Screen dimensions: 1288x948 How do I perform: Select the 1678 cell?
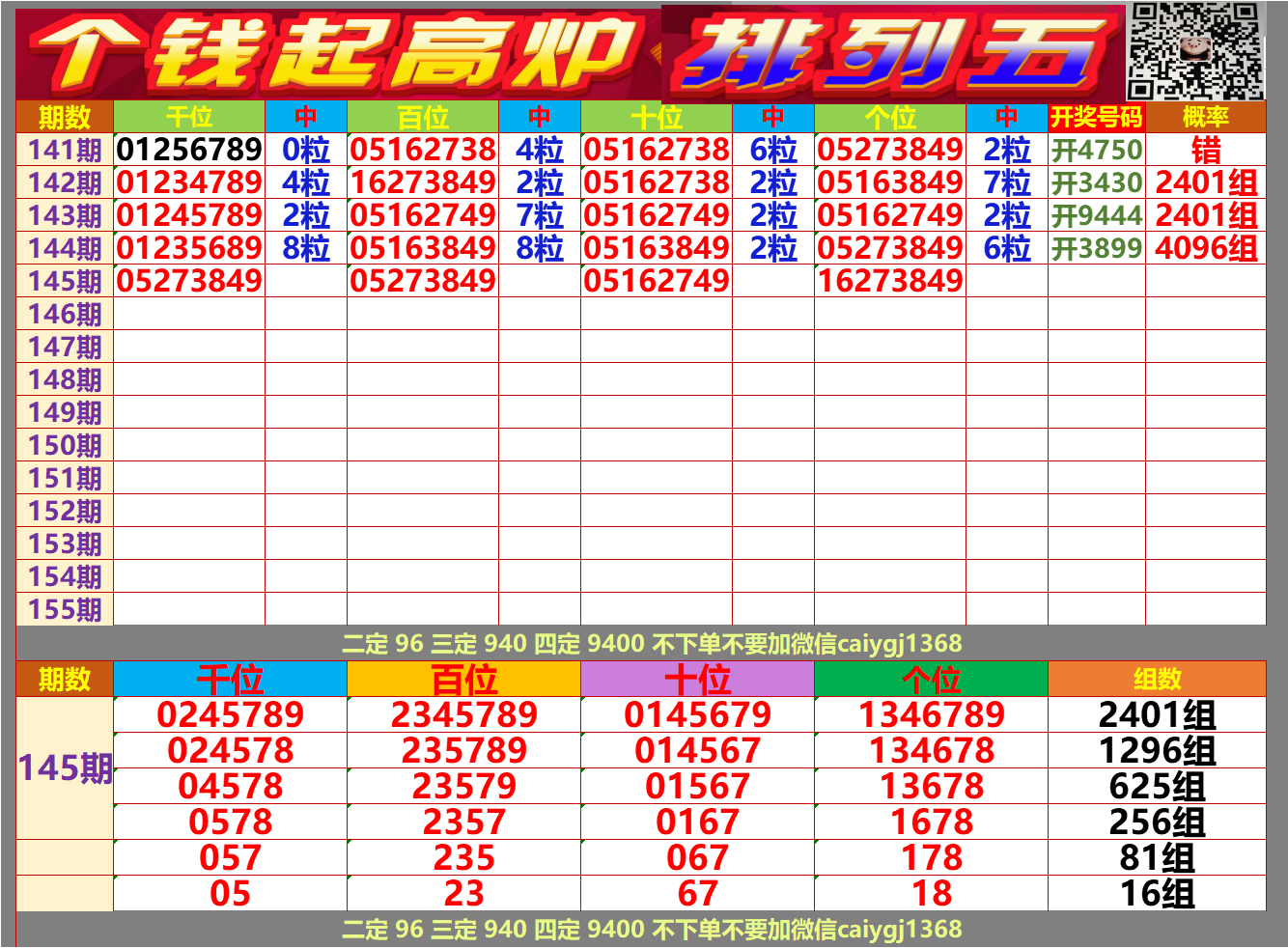(x=932, y=822)
